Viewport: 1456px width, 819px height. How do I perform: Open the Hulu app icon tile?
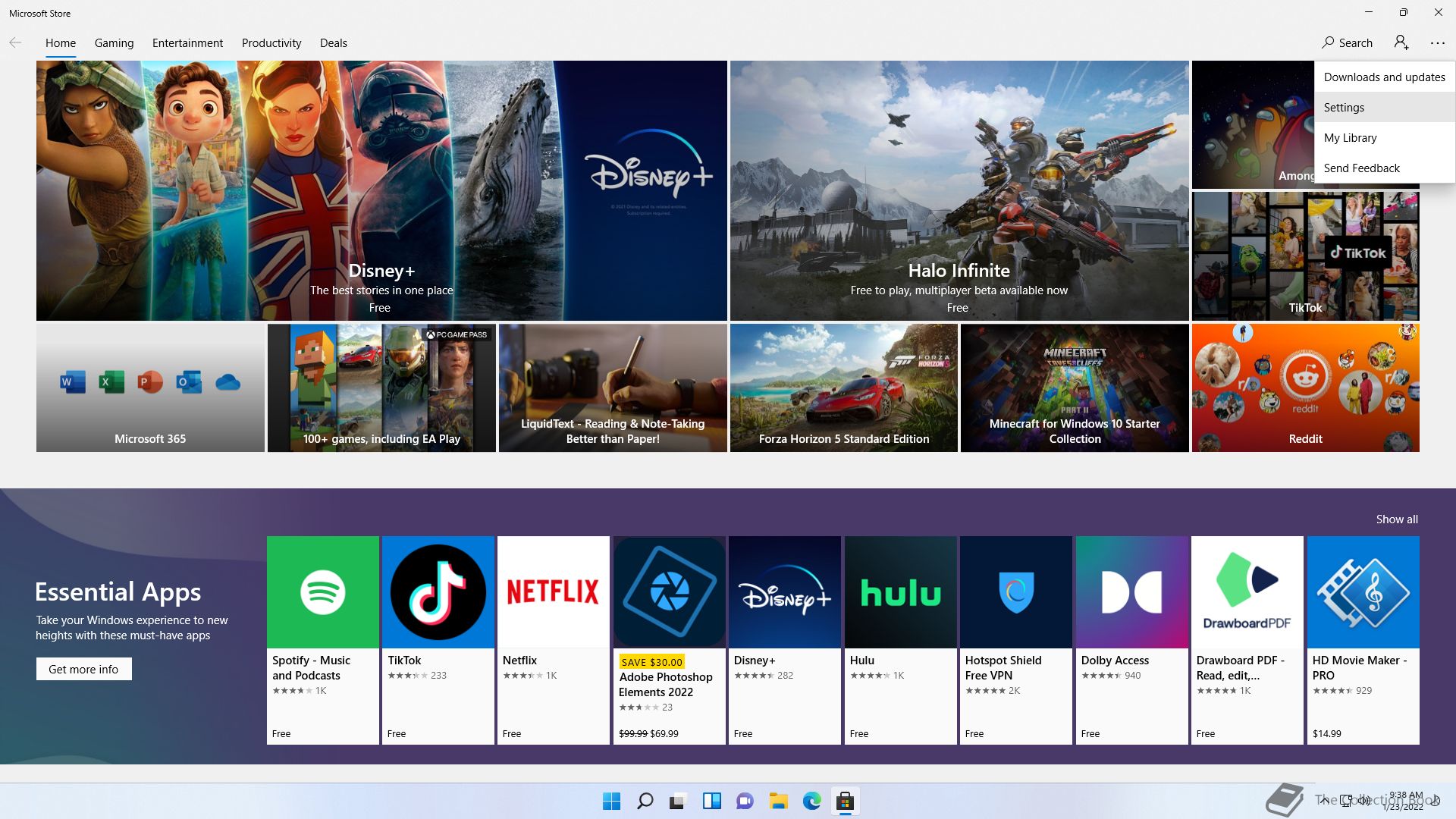(x=901, y=592)
